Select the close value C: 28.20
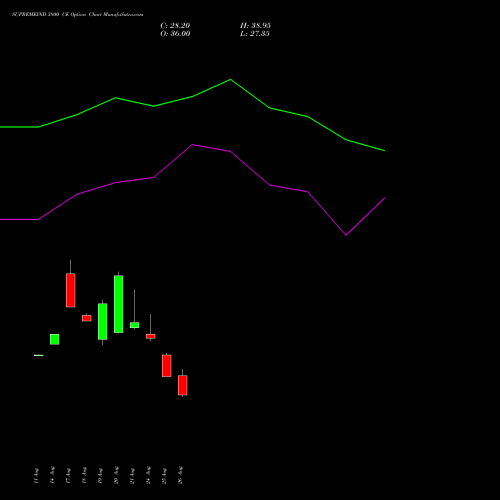This screenshot has width=500, height=500. tap(175, 26)
